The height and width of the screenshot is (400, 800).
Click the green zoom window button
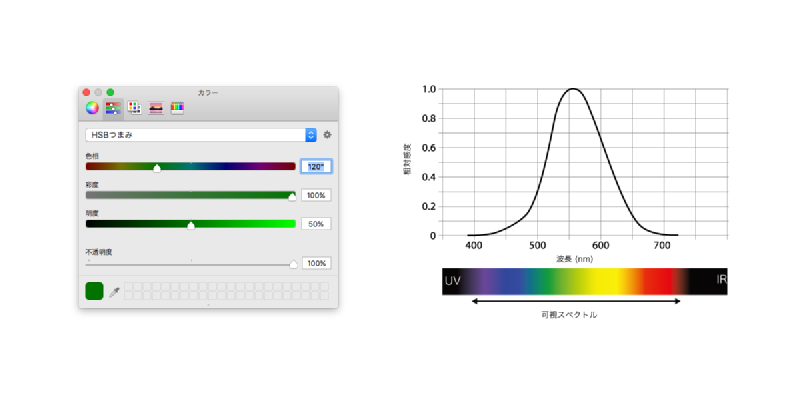pos(110,92)
